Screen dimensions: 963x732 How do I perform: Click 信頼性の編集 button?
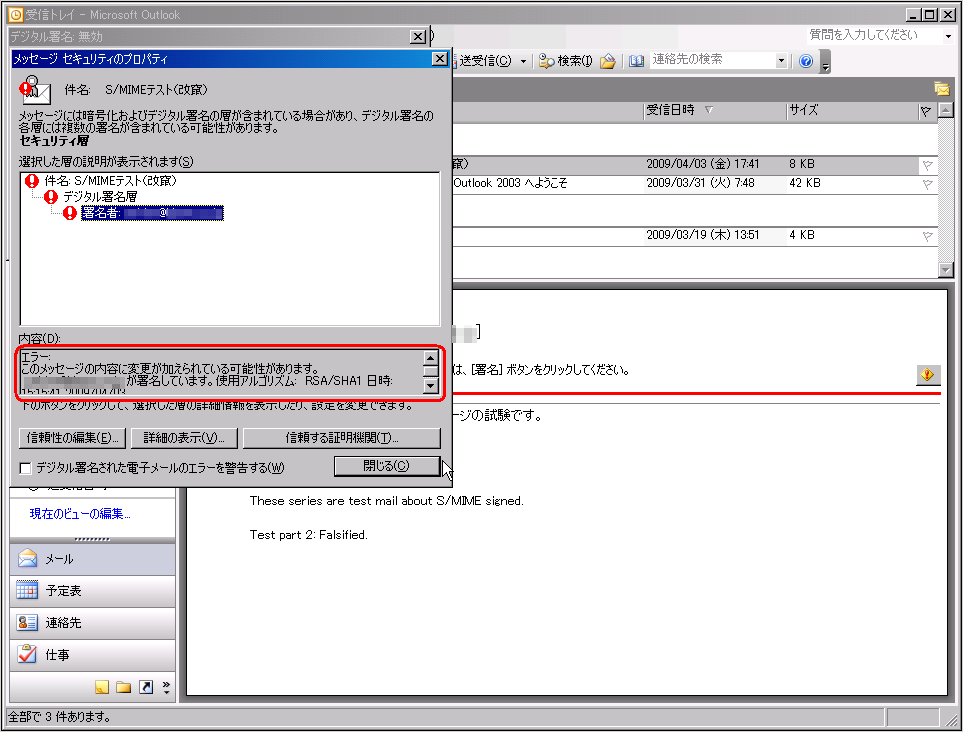click(72, 438)
